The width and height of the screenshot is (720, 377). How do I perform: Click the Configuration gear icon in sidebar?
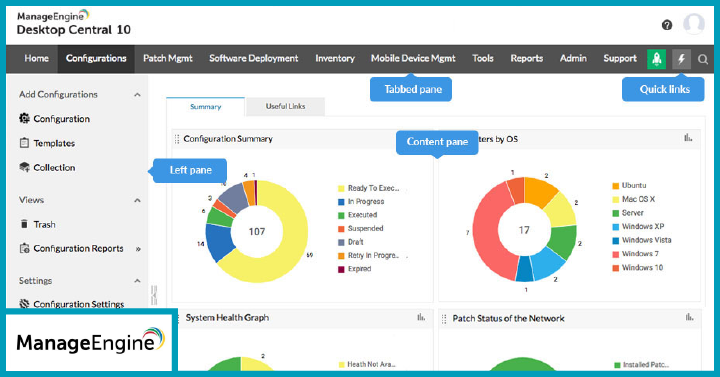24,118
